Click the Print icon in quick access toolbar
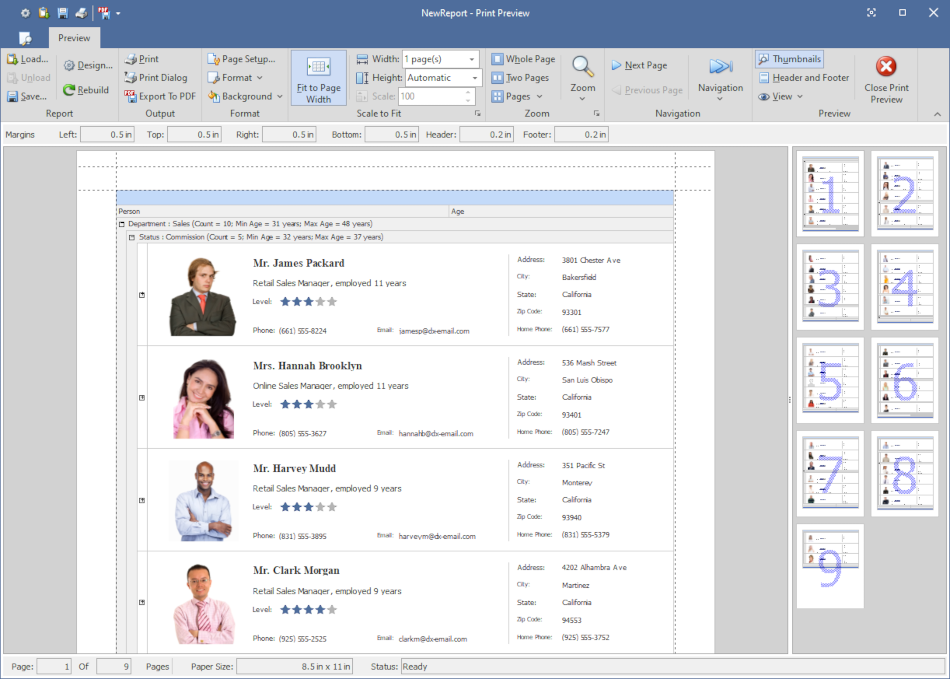Viewport: 950px width, 679px height. [x=83, y=13]
